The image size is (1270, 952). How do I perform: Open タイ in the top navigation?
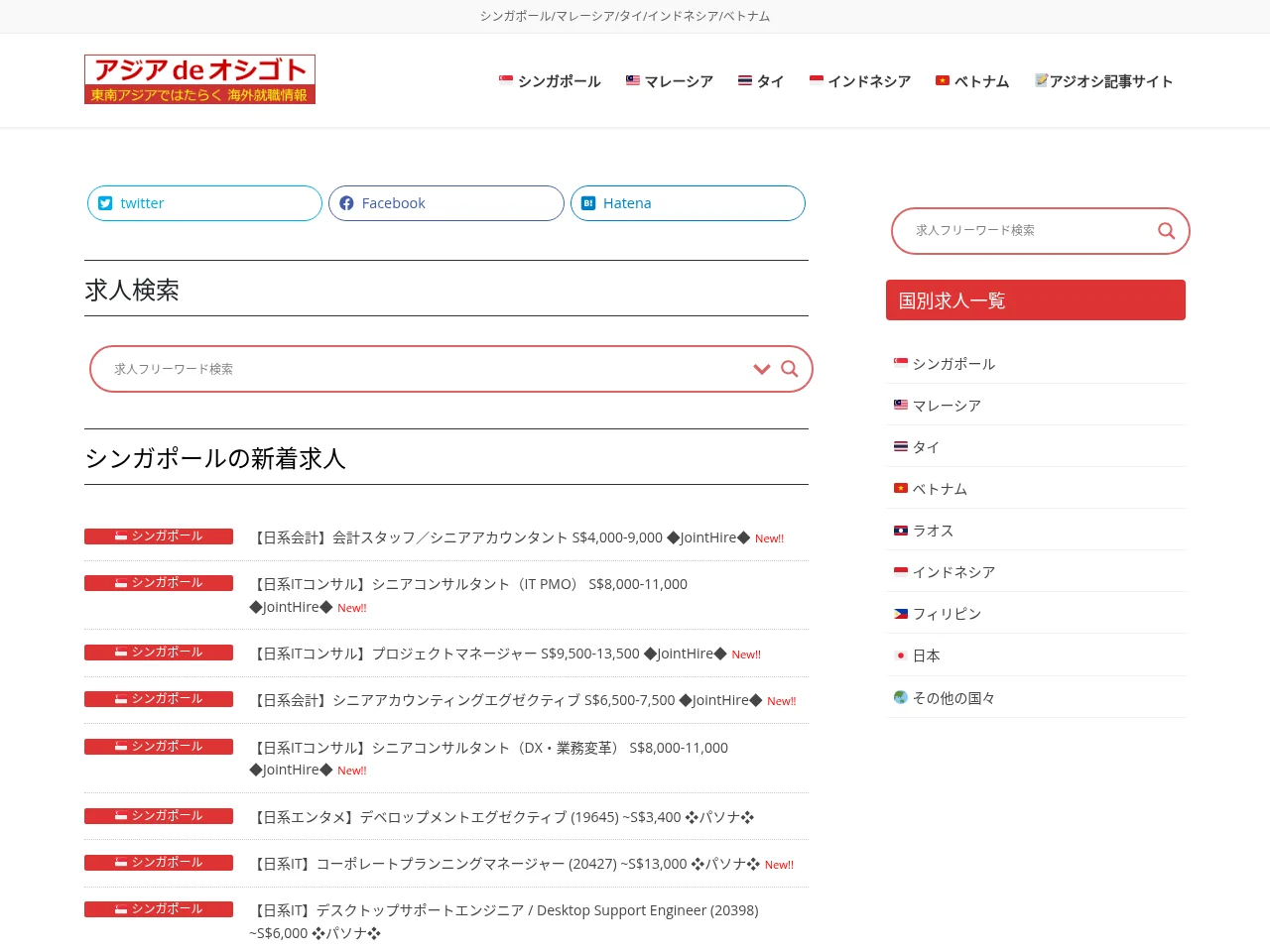tap(761, 81)
